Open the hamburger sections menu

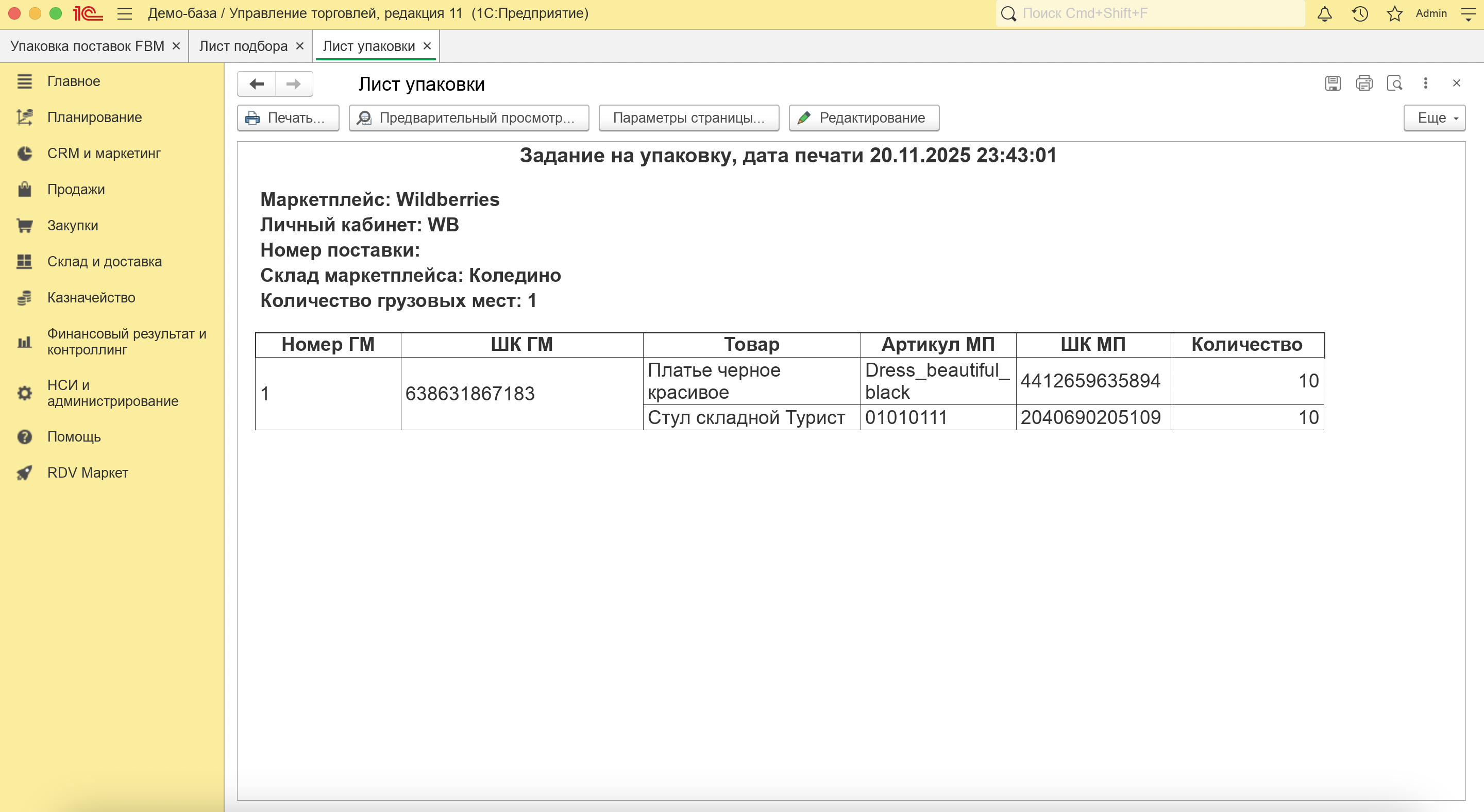[x=124, y=14]
